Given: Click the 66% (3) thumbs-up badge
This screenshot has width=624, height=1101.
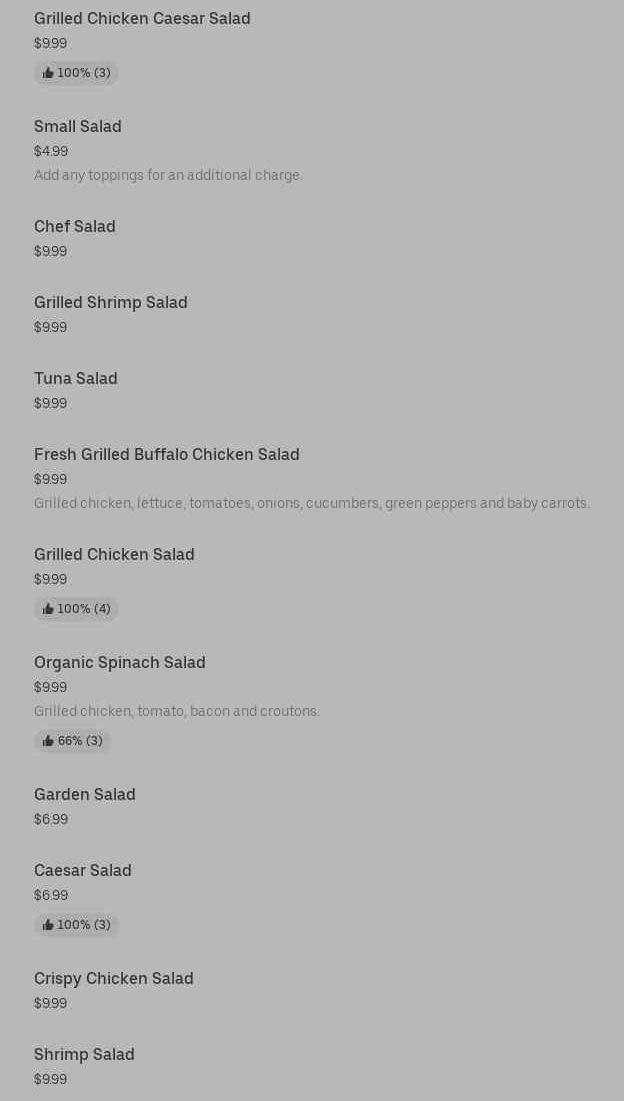Looking at the screenshot, I should click(x=72, y=741).
